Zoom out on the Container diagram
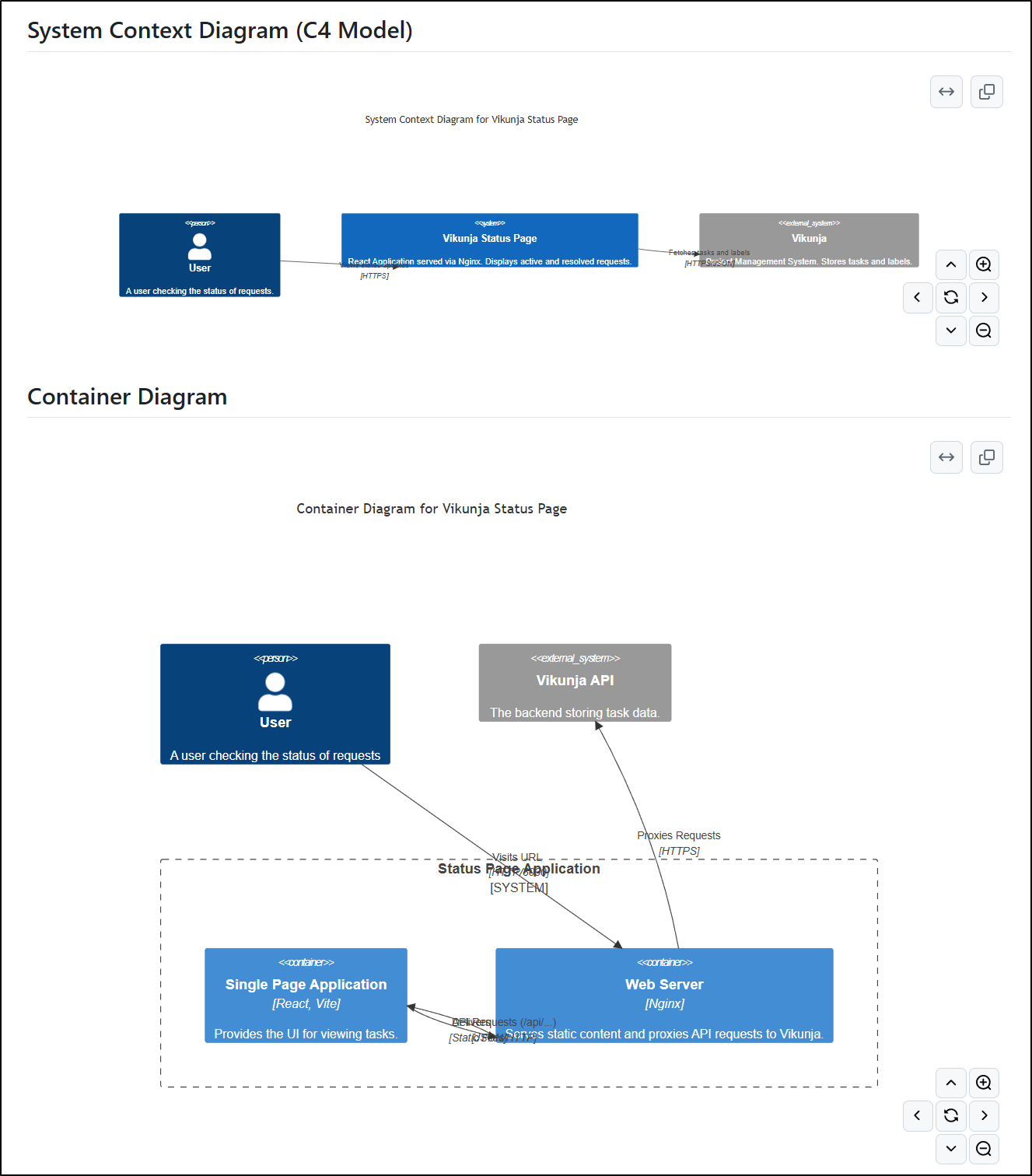Viewport: 1032px width, 1176px height. tap(984, 1149)
